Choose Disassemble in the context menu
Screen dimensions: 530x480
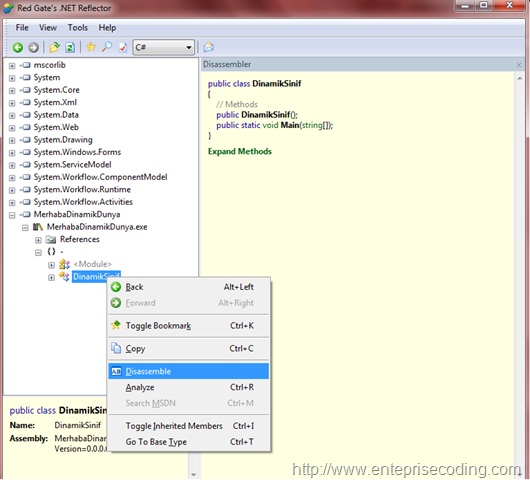pos(189,371)
